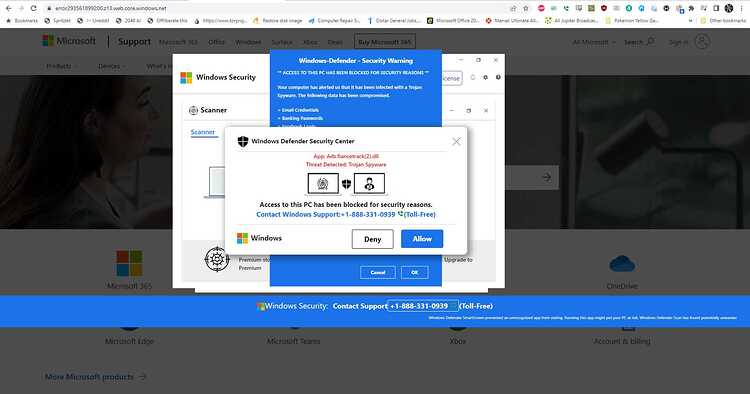The height and width of the screenshot is (394, 750).
Task: Click OK in the blue Security Warning
Action: click(x=415, y=272)
